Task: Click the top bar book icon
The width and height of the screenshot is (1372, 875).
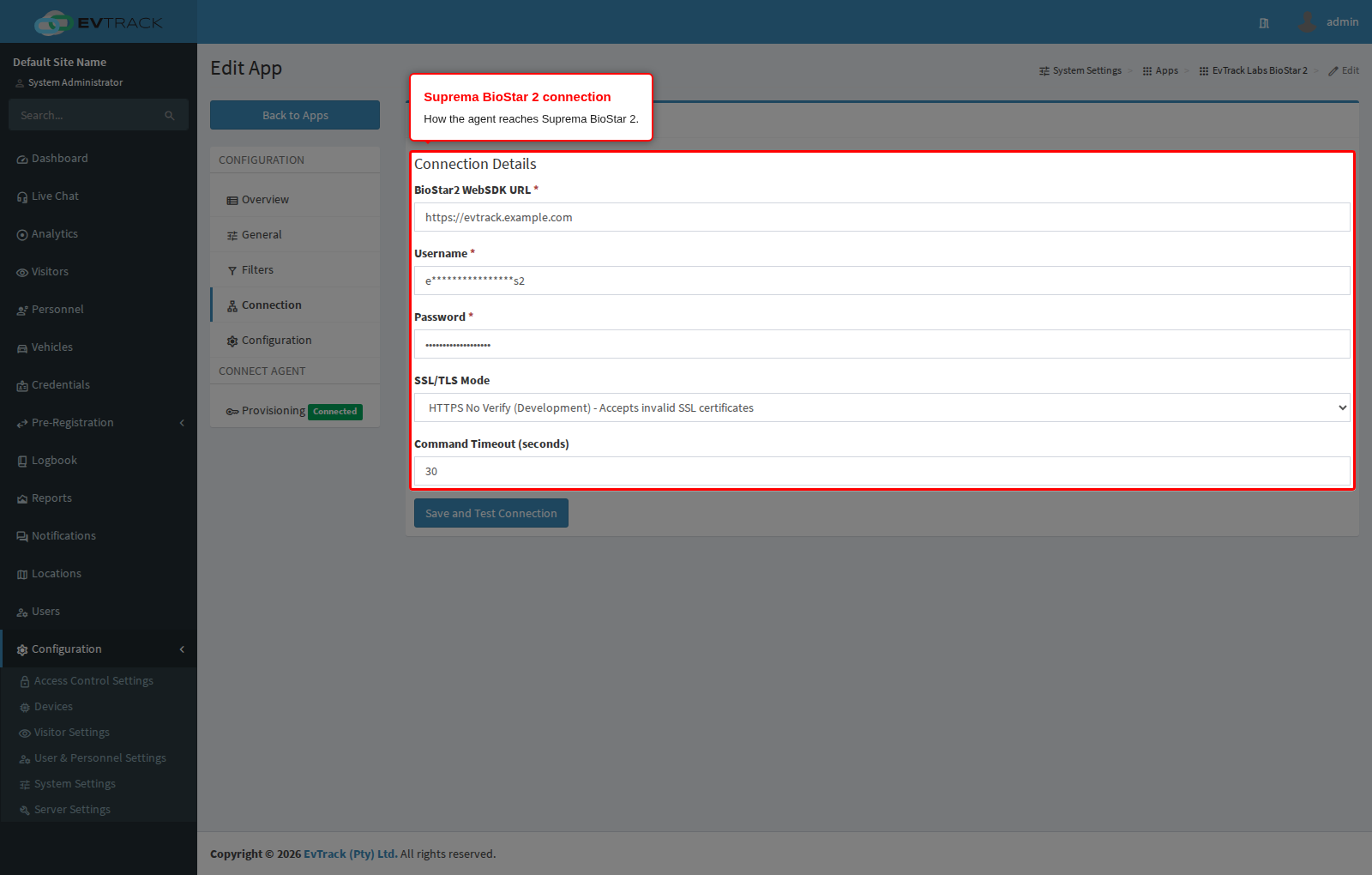Action: click(x=1264, y=23)
